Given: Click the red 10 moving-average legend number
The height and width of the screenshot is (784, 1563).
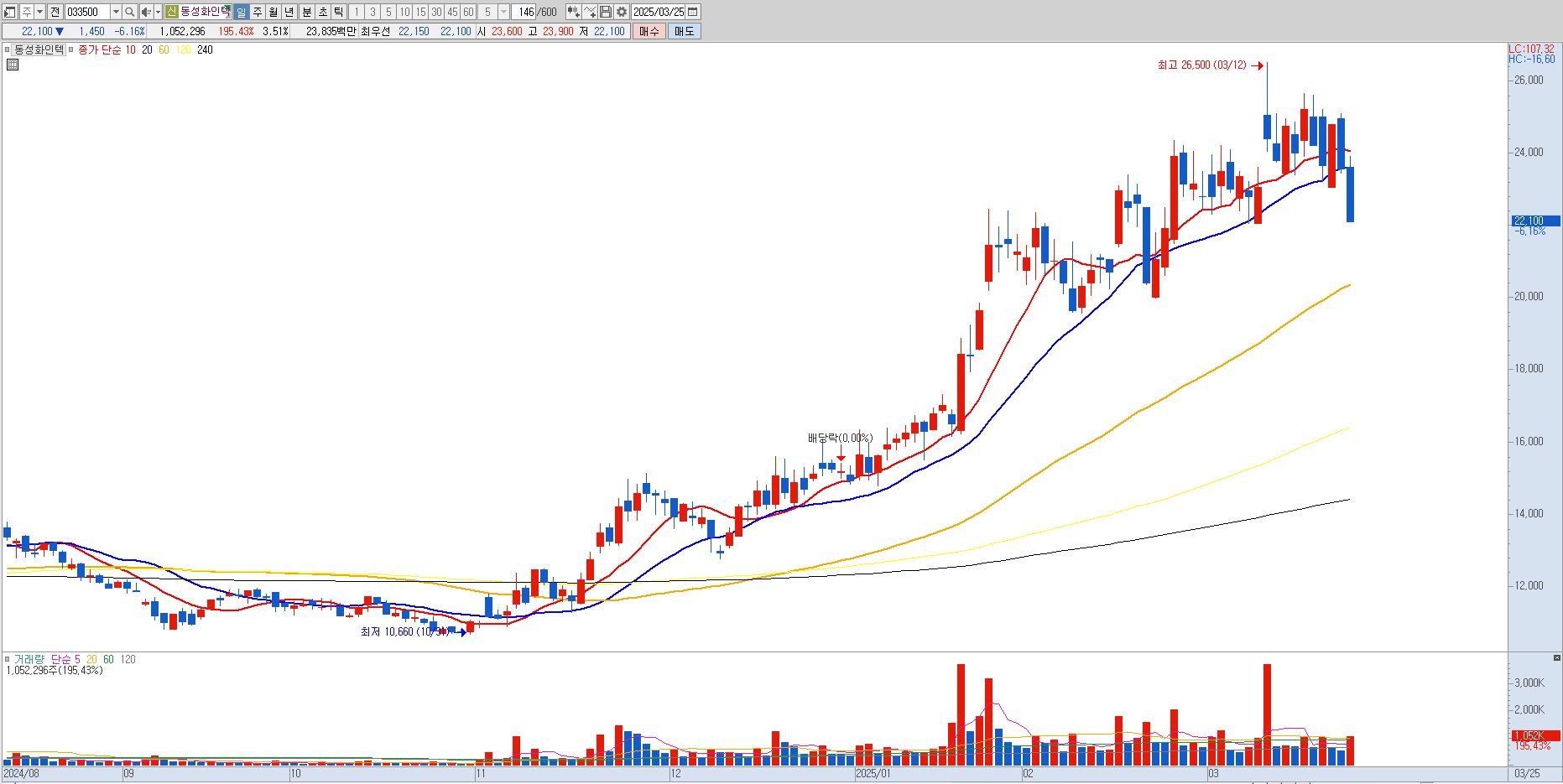Looking at the screenshot, I should (130, 50).
